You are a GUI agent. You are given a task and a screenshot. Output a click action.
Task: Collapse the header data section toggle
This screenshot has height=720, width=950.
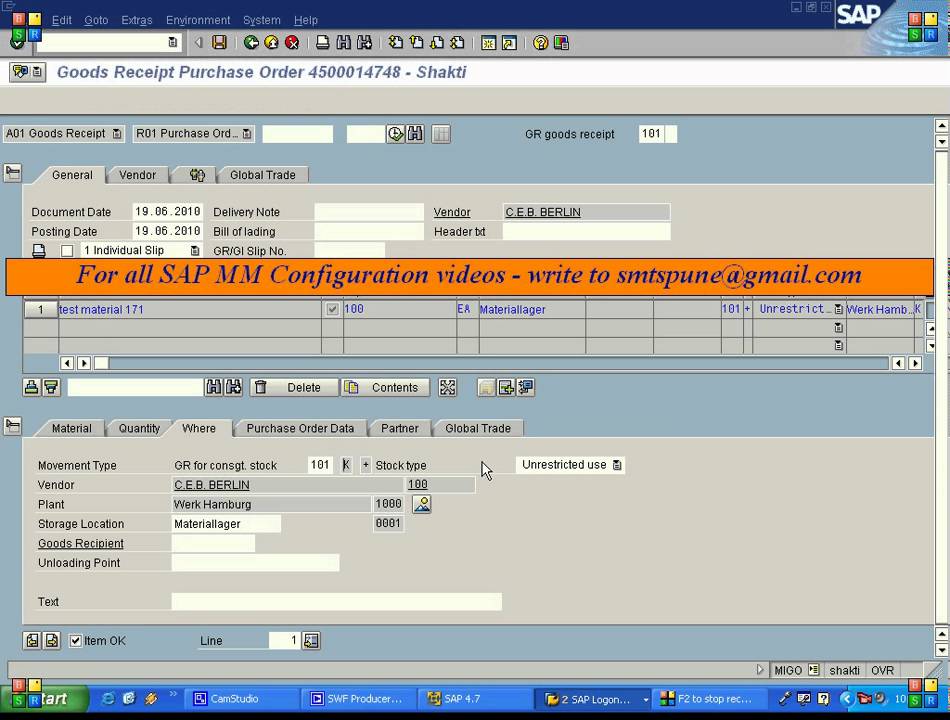13,173
